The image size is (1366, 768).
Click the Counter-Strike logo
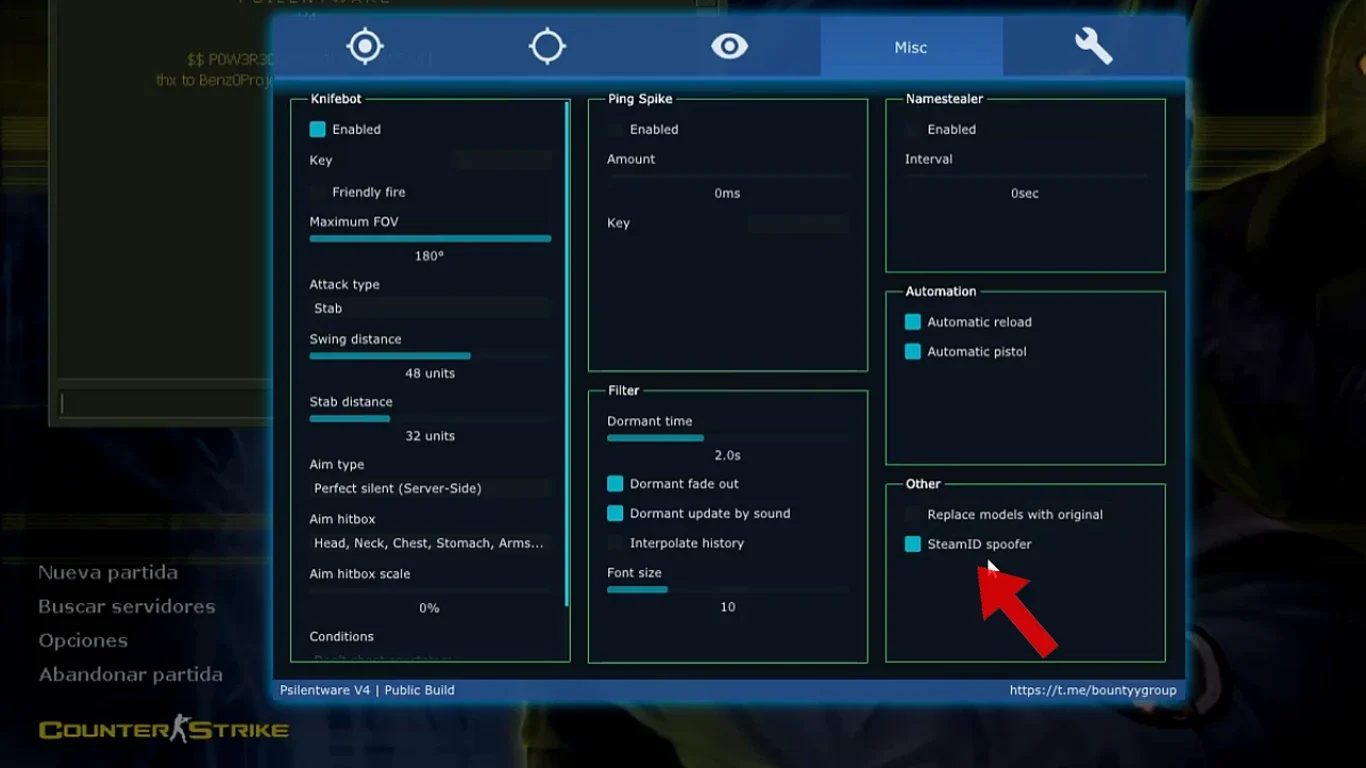click(x=164, y=729)
